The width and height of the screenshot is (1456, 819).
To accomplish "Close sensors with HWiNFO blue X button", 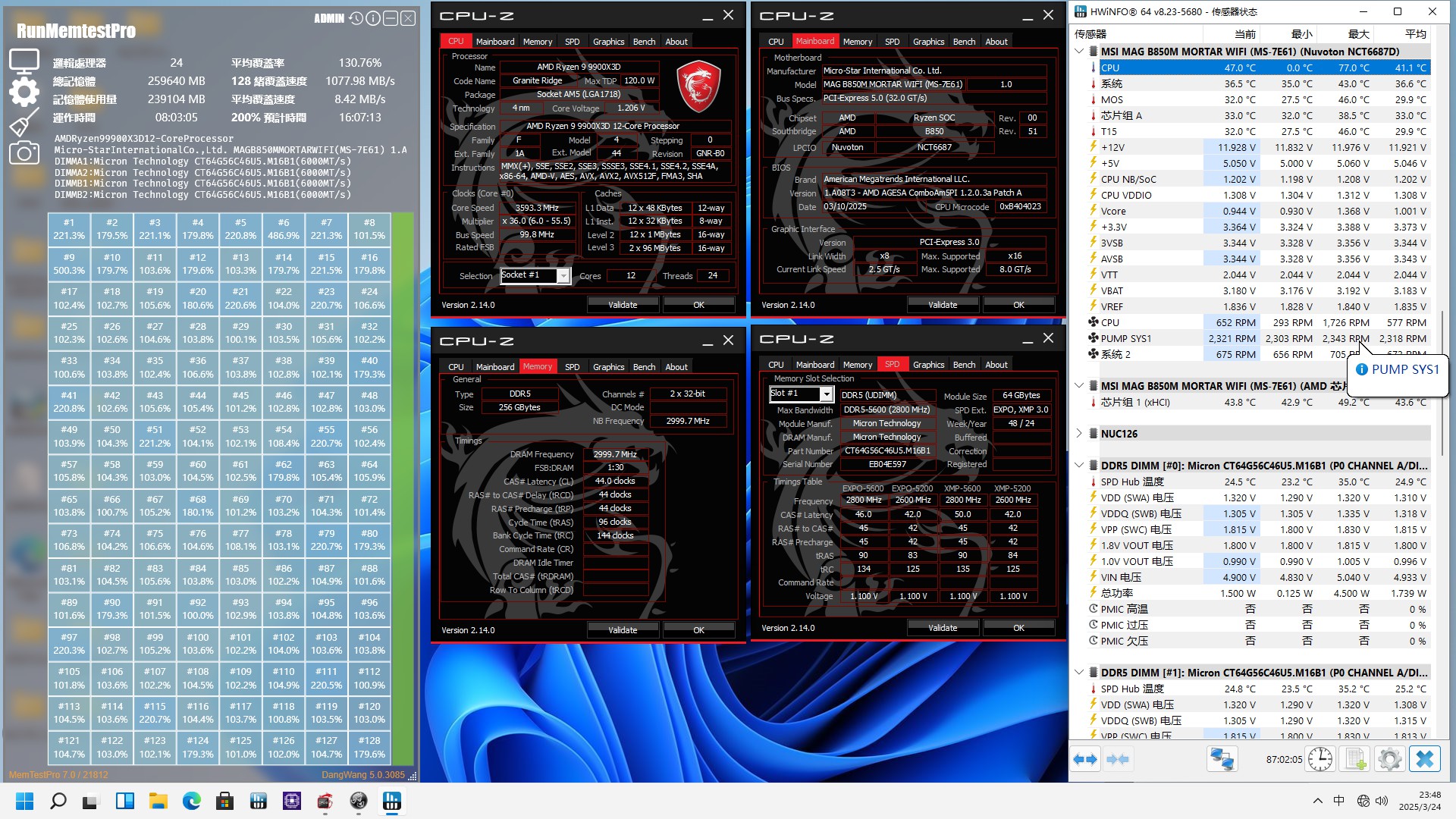I will coord(1424,759).
